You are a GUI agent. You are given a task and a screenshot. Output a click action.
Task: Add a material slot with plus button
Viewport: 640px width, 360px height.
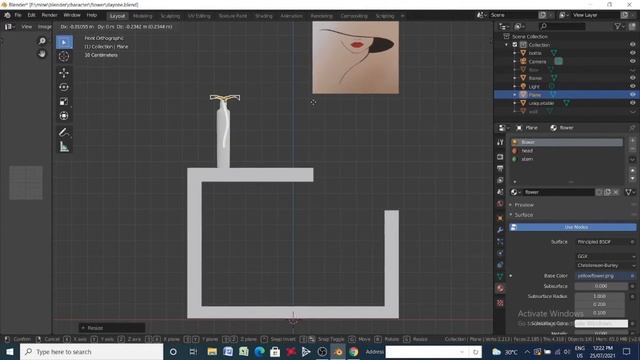tap(633, 140)
